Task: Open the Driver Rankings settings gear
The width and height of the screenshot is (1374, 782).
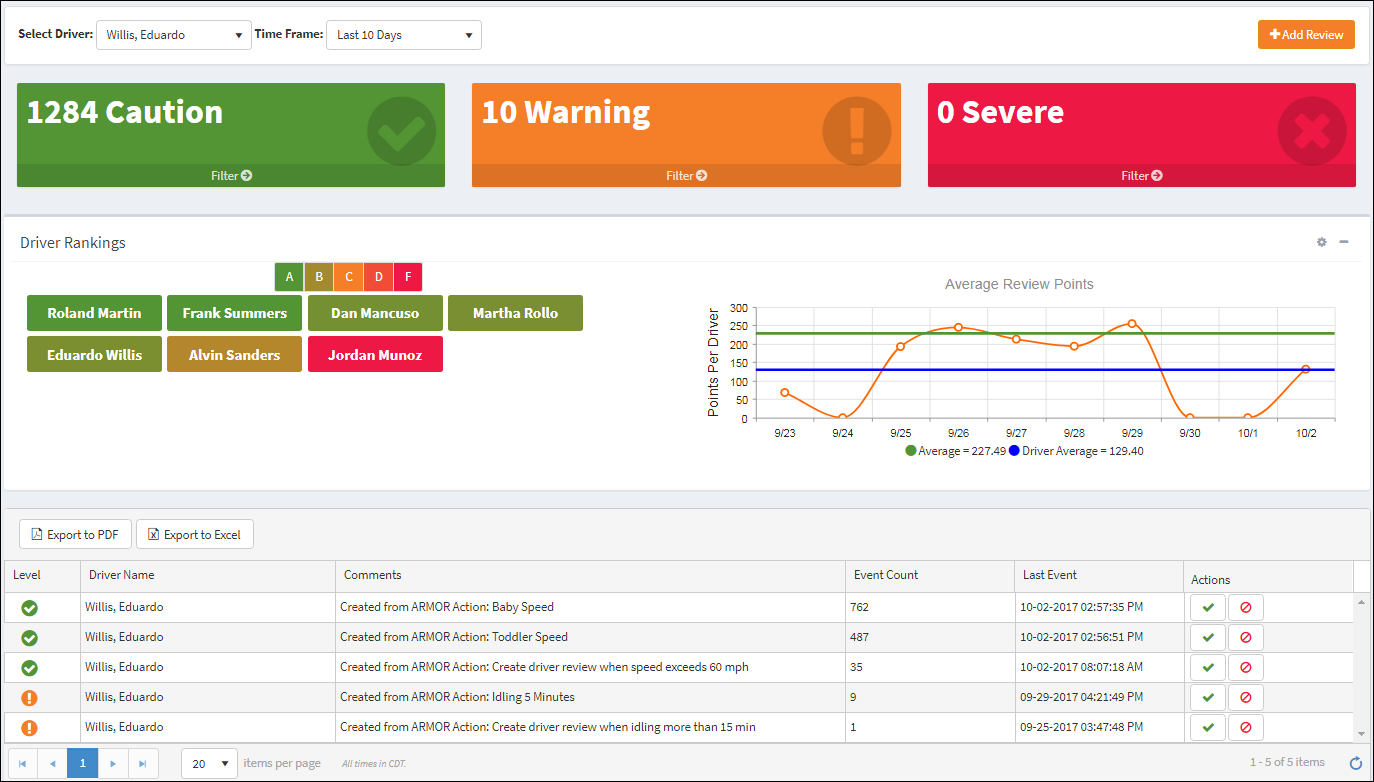Action: pos(1321,242)
